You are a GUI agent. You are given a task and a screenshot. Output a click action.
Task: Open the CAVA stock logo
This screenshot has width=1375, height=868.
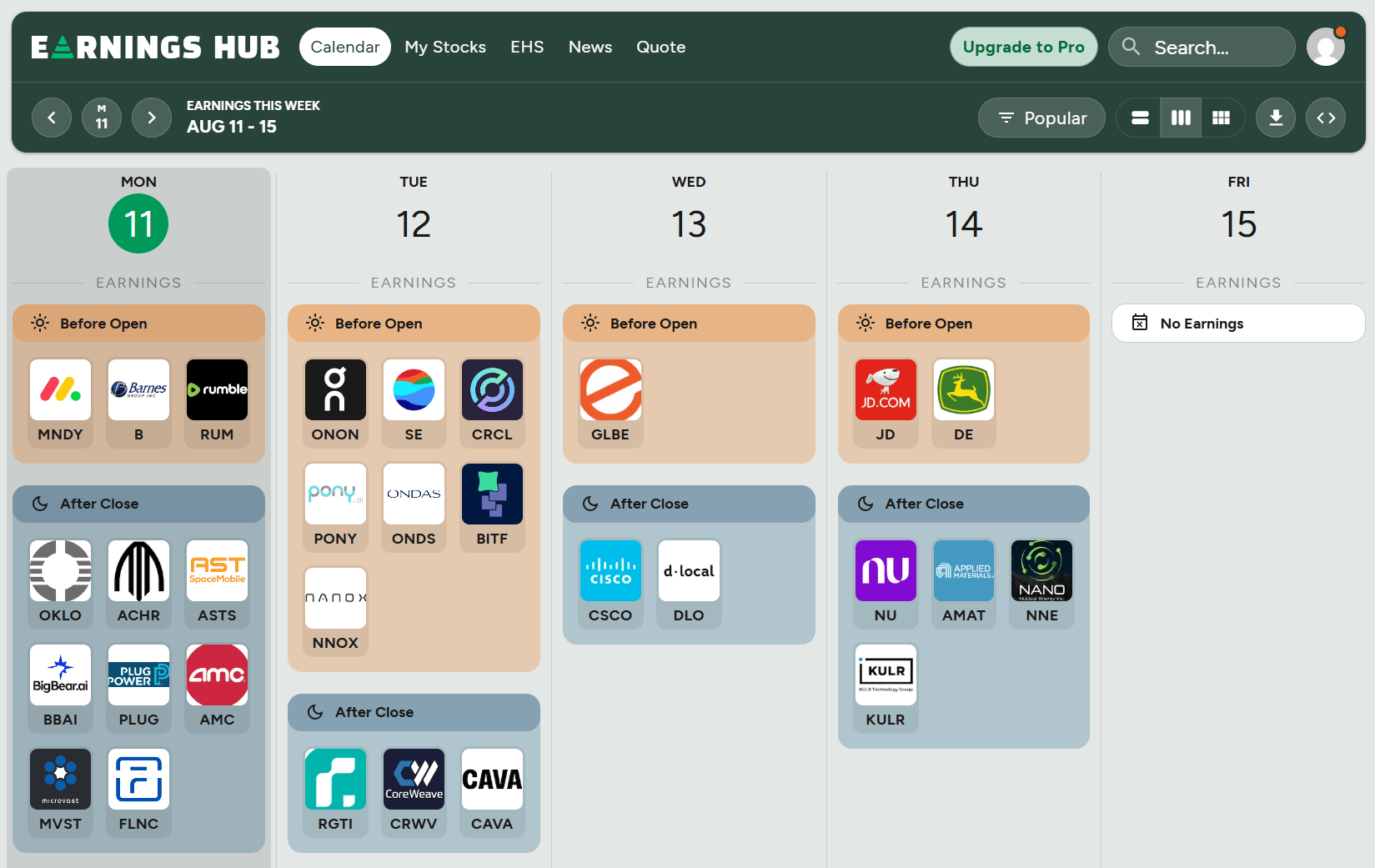[492, 779]
